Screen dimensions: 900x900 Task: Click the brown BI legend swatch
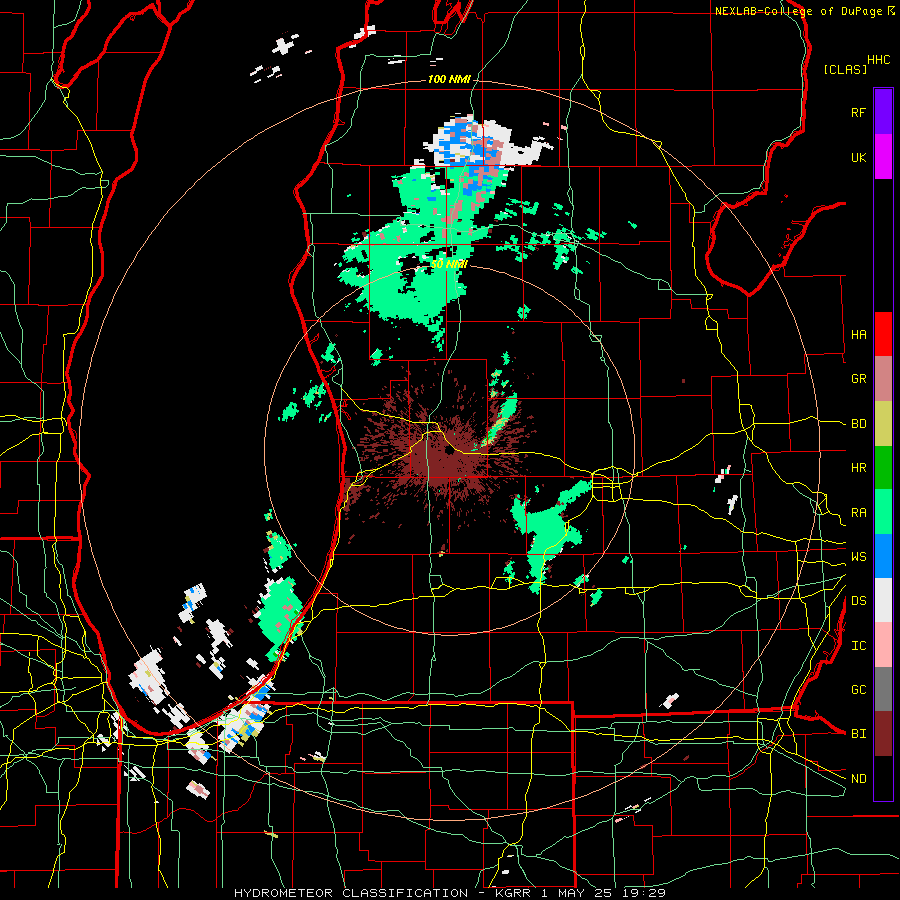883,734
